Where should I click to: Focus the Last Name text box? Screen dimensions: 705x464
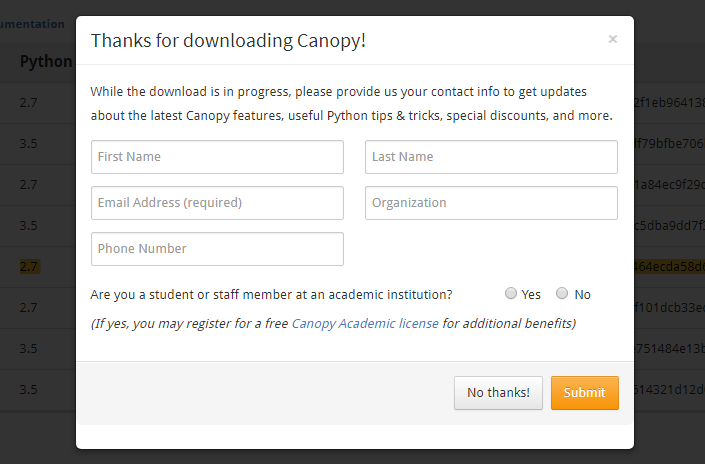tap(491, 157)
